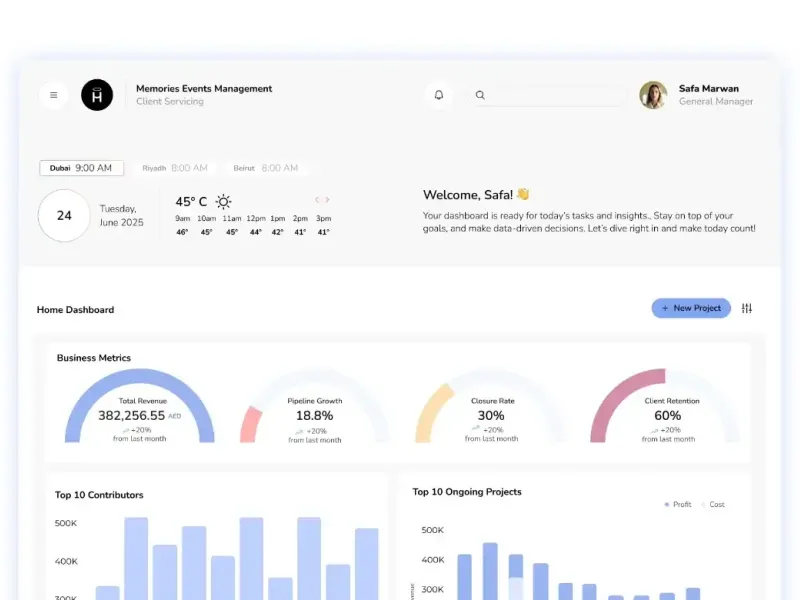Click the Safa Marwan name
The image size is (800, 600).
[709, 89]
